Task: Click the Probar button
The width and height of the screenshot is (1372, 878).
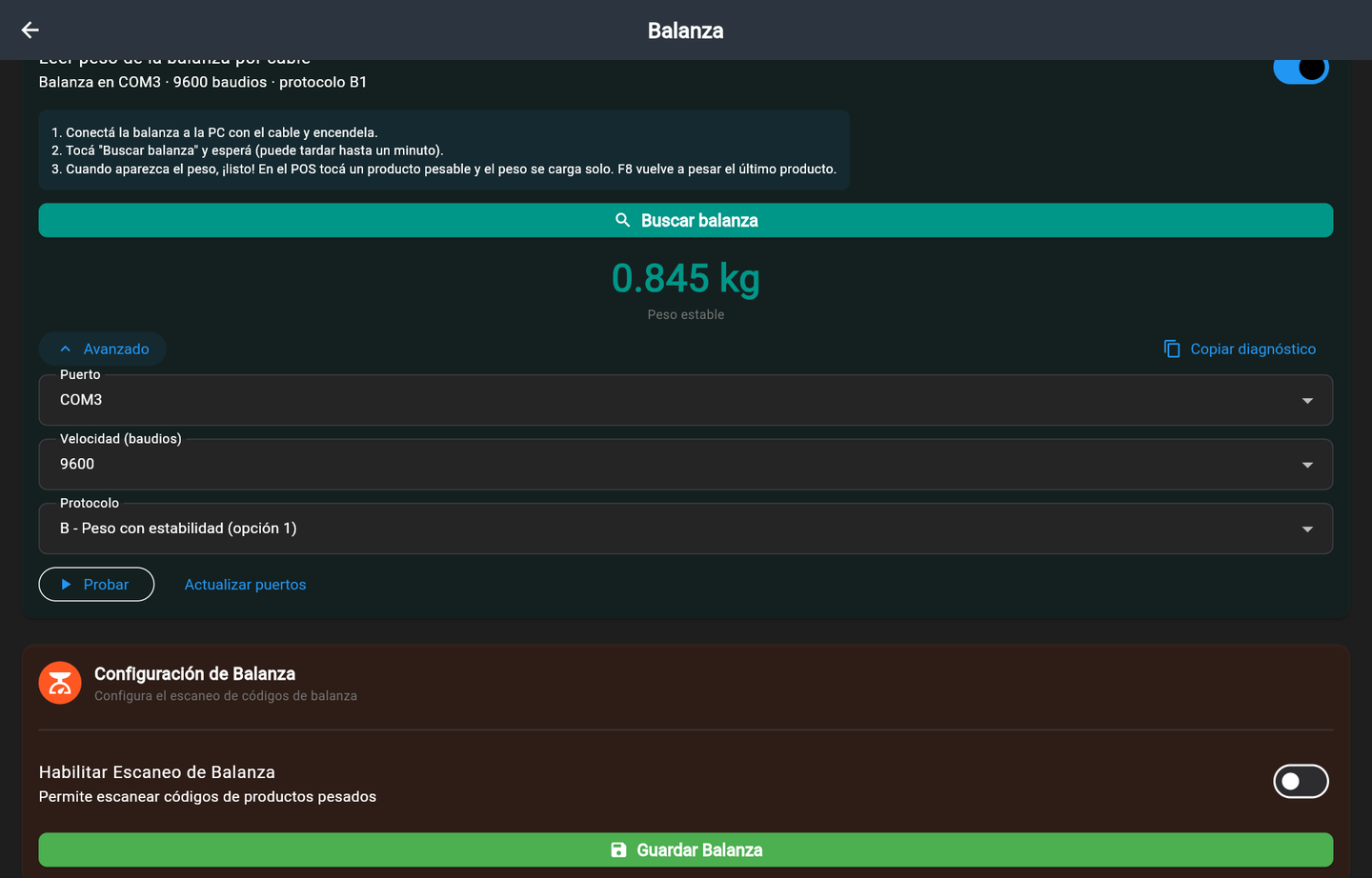Action: 96,585
